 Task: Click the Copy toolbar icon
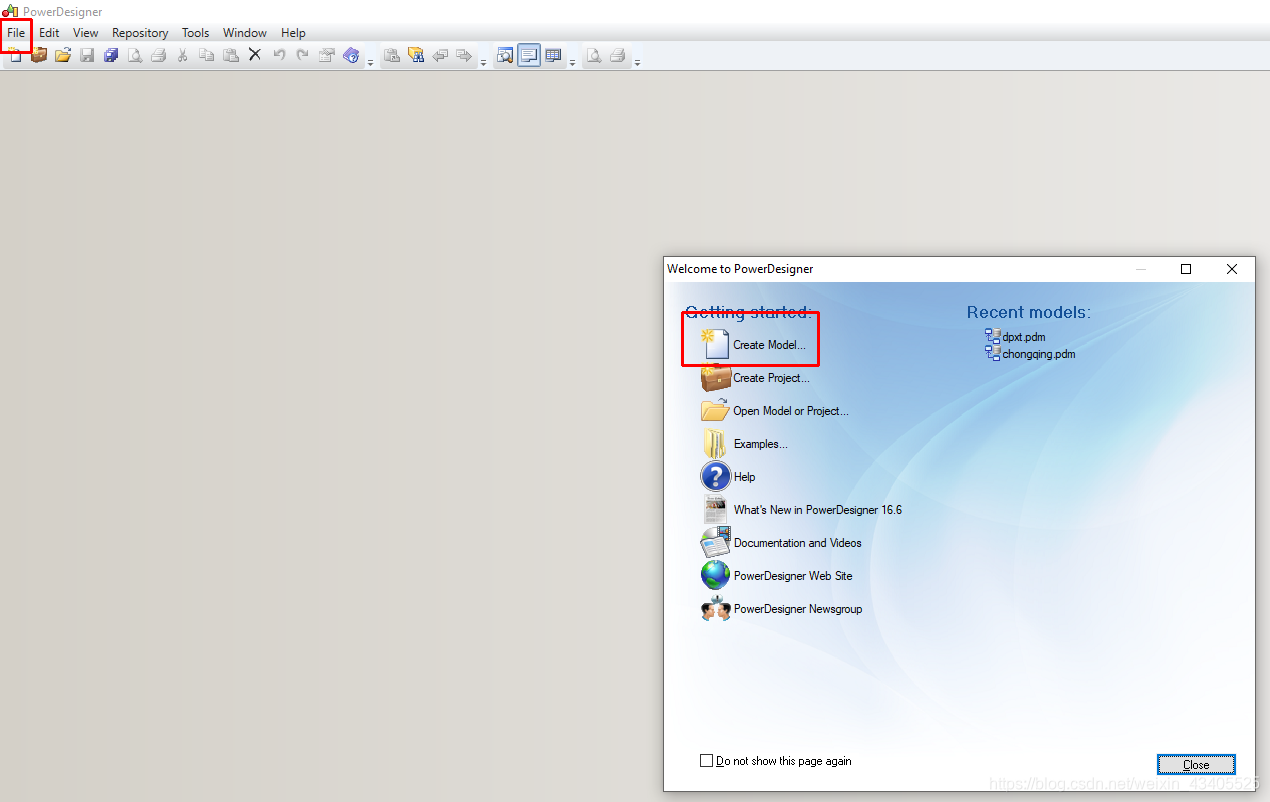[207, 55]
